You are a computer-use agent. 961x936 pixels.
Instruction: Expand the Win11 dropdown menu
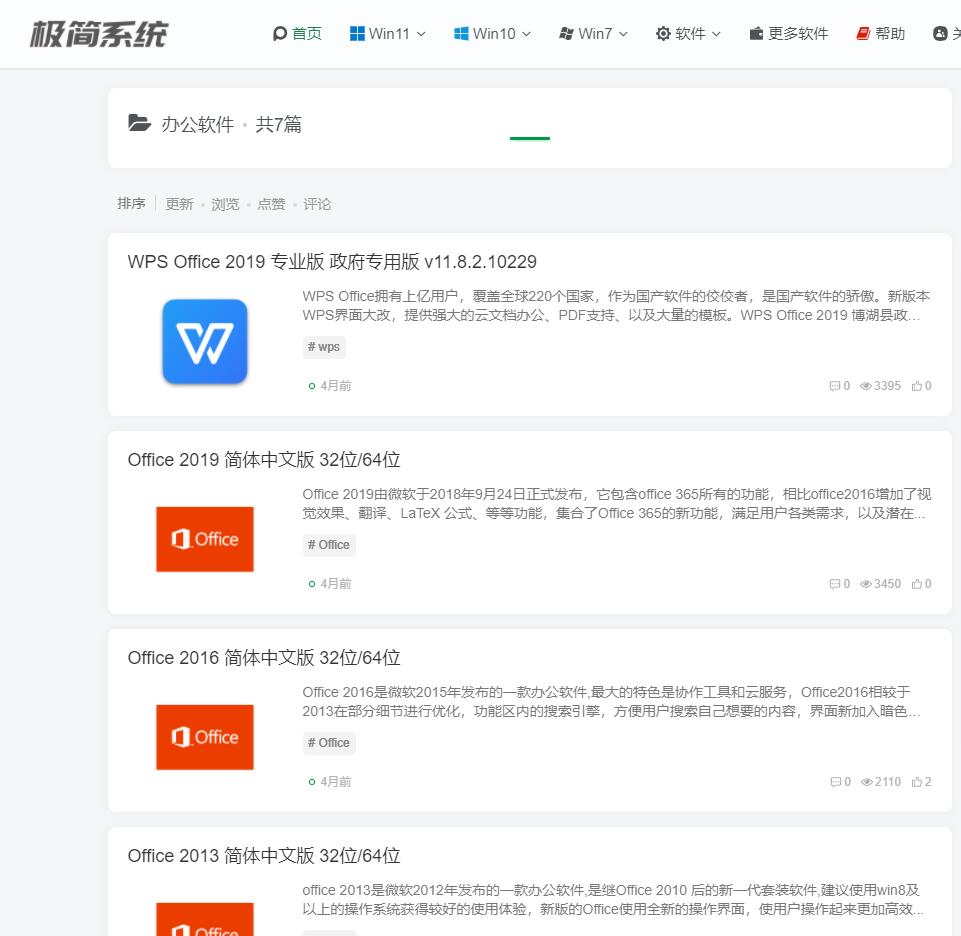click(420, 33)
